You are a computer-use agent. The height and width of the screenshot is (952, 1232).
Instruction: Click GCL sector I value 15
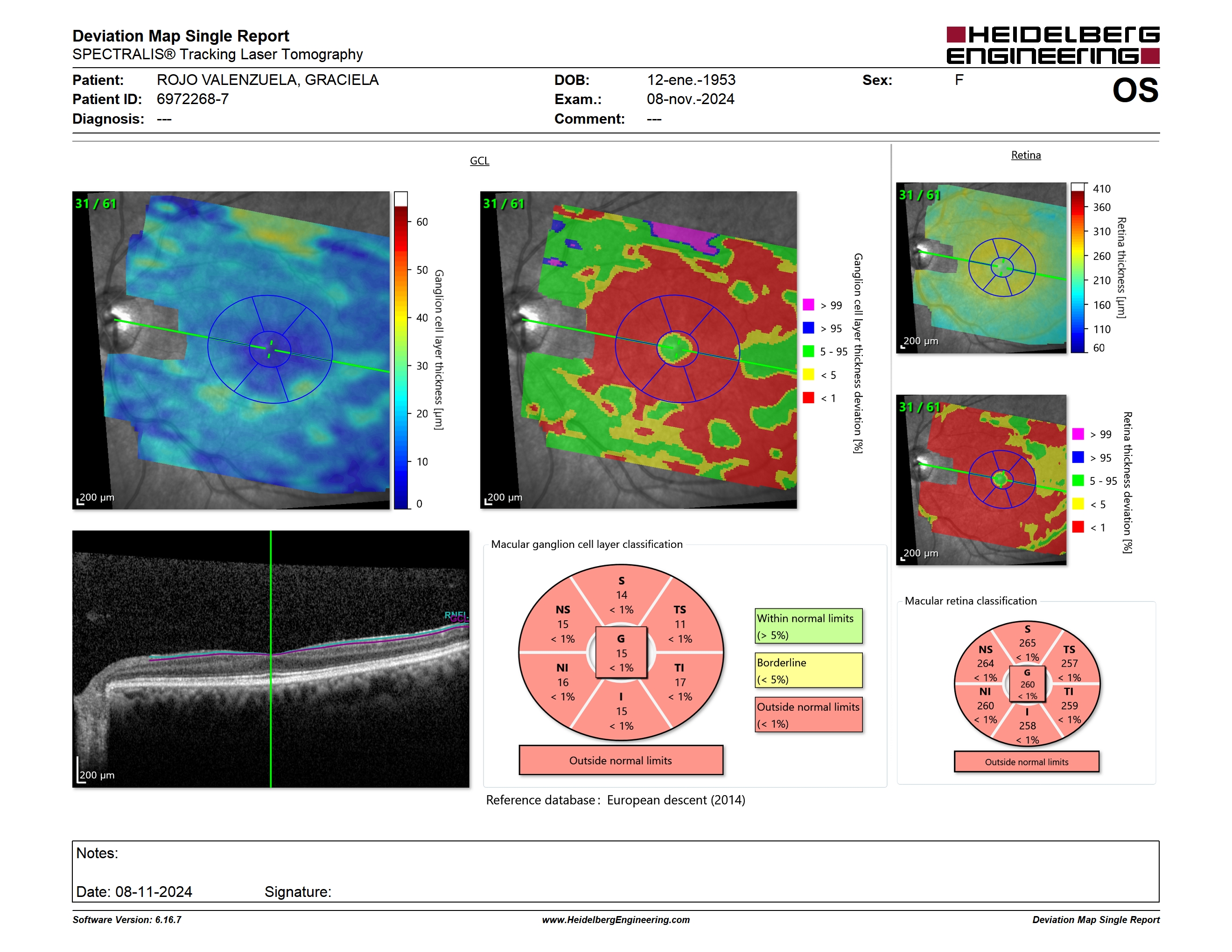tap(621, 711)
